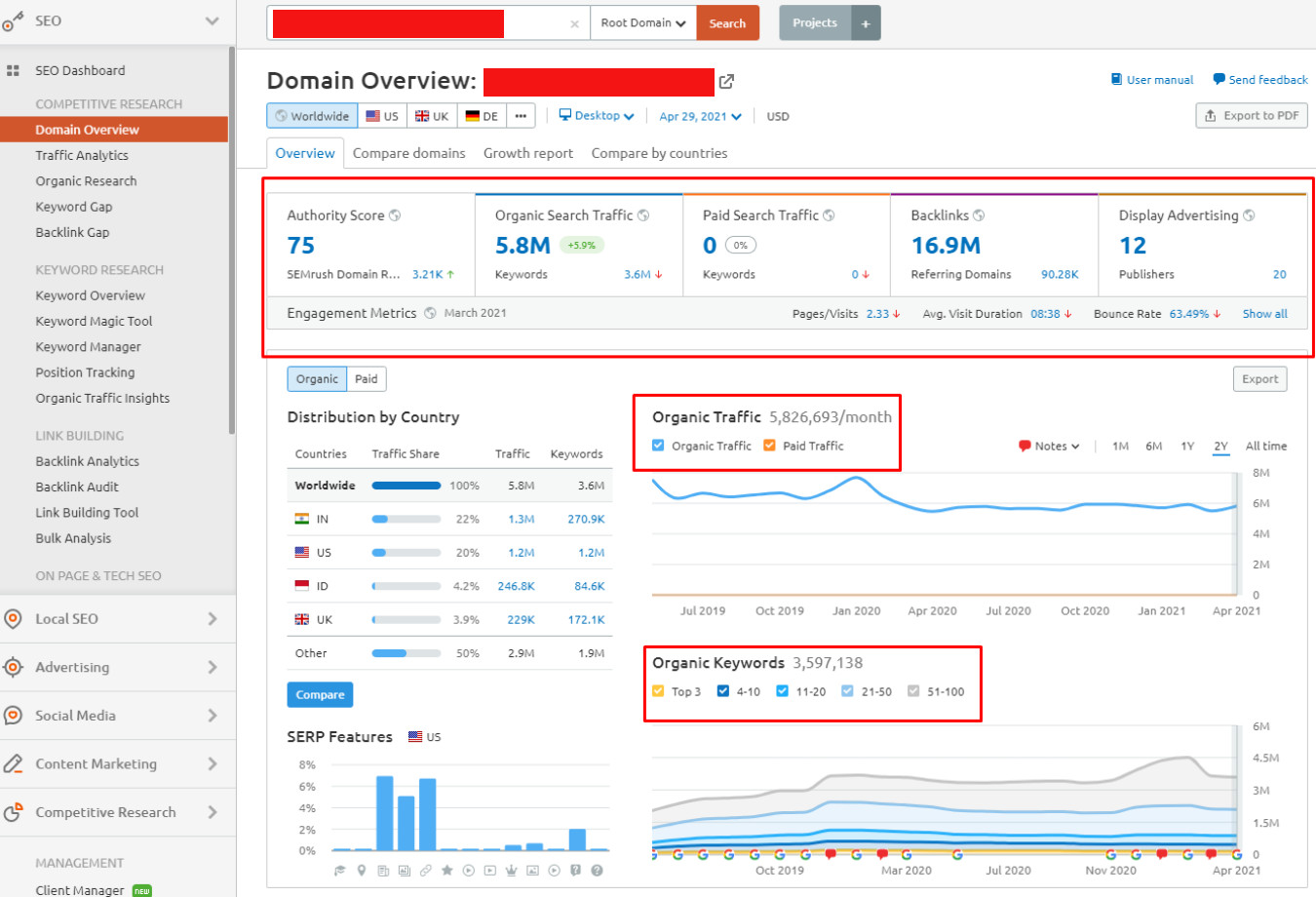
Task: Open Keyword Magic Tool in sidebar
Action: coord(94,321)
